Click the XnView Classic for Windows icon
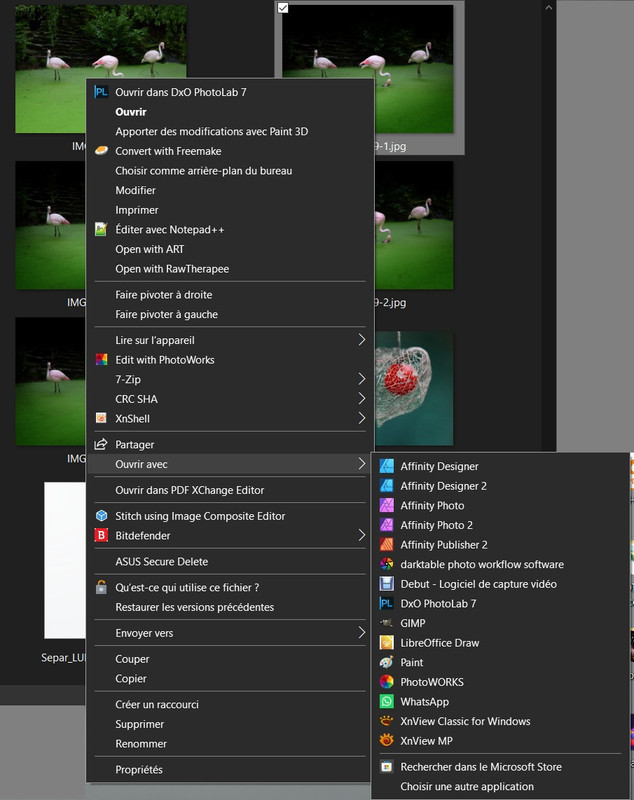 click(387, 721)
